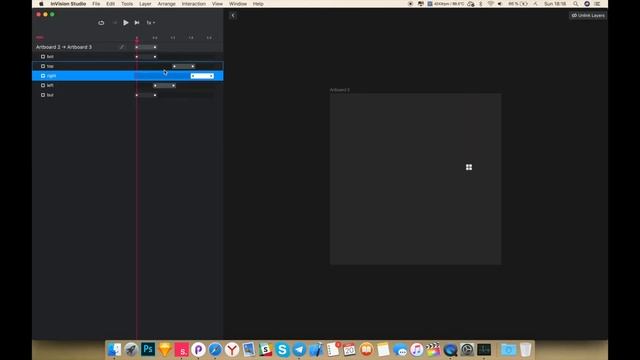
Task: Click the layer icon of the right row
Action: coord(43,76)
